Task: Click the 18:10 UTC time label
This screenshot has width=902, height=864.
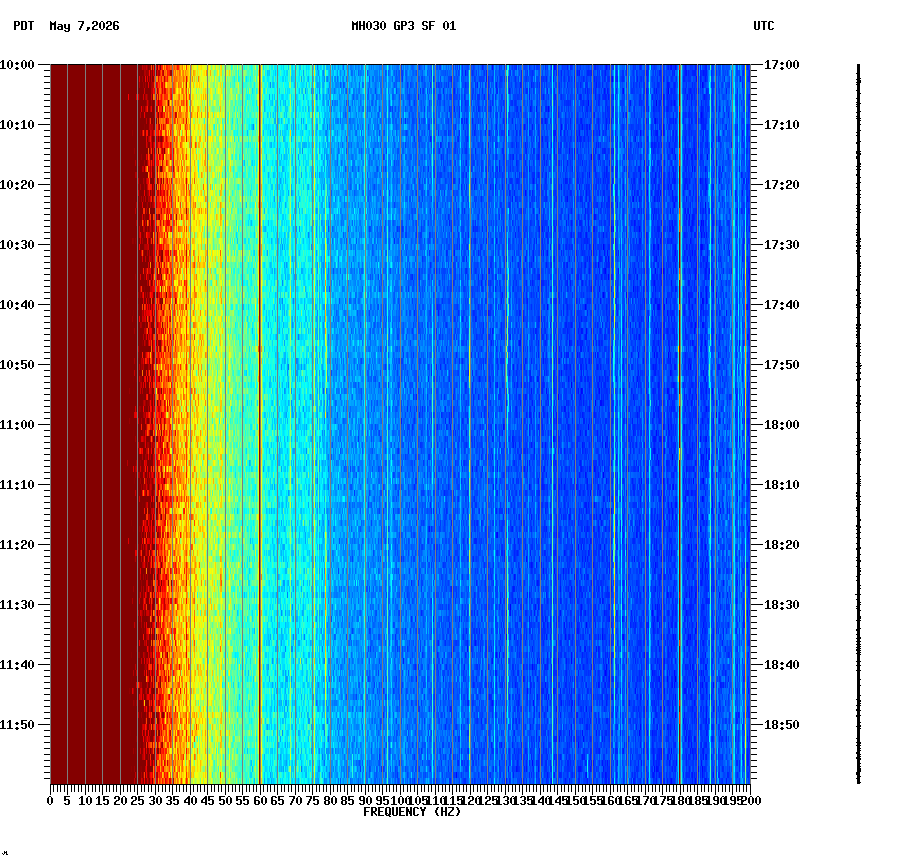Action: [x=782, y=485]
